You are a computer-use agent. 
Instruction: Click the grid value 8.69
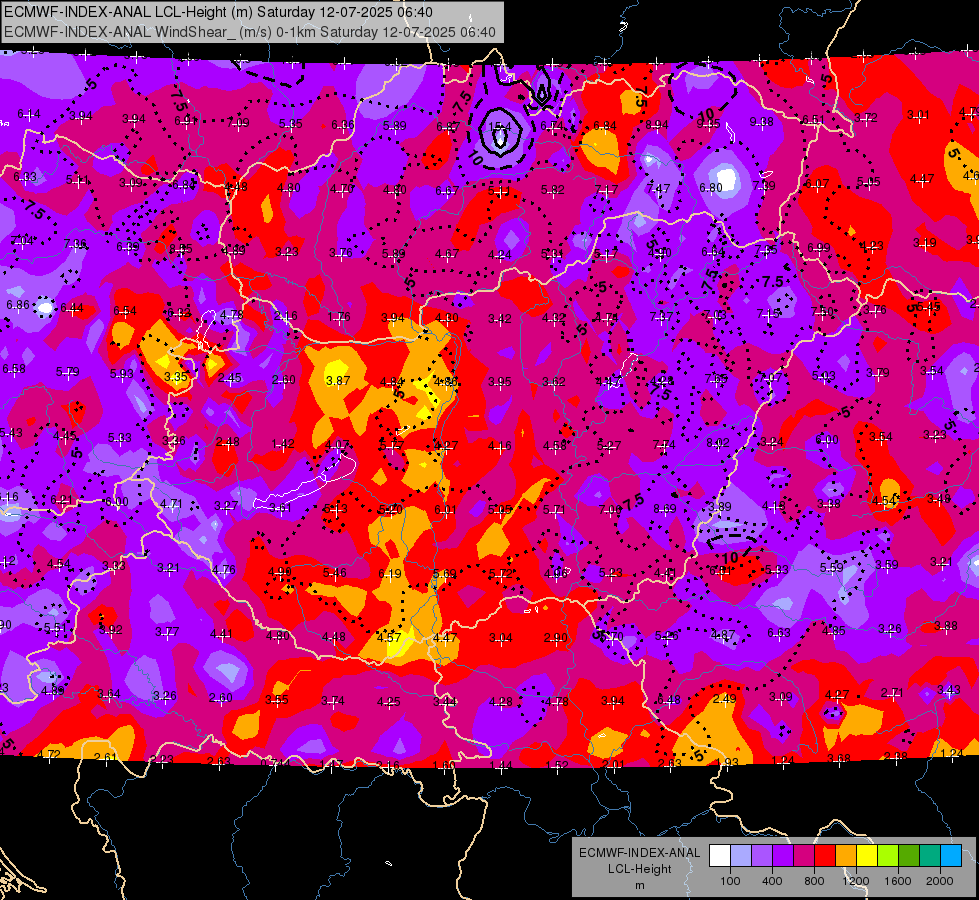click(x=664, y=509)
